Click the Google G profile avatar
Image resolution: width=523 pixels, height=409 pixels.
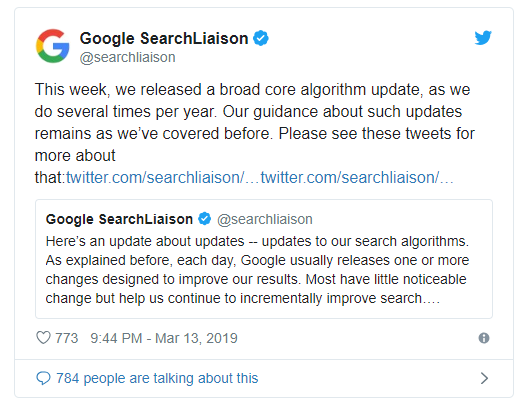click(53, 46)
